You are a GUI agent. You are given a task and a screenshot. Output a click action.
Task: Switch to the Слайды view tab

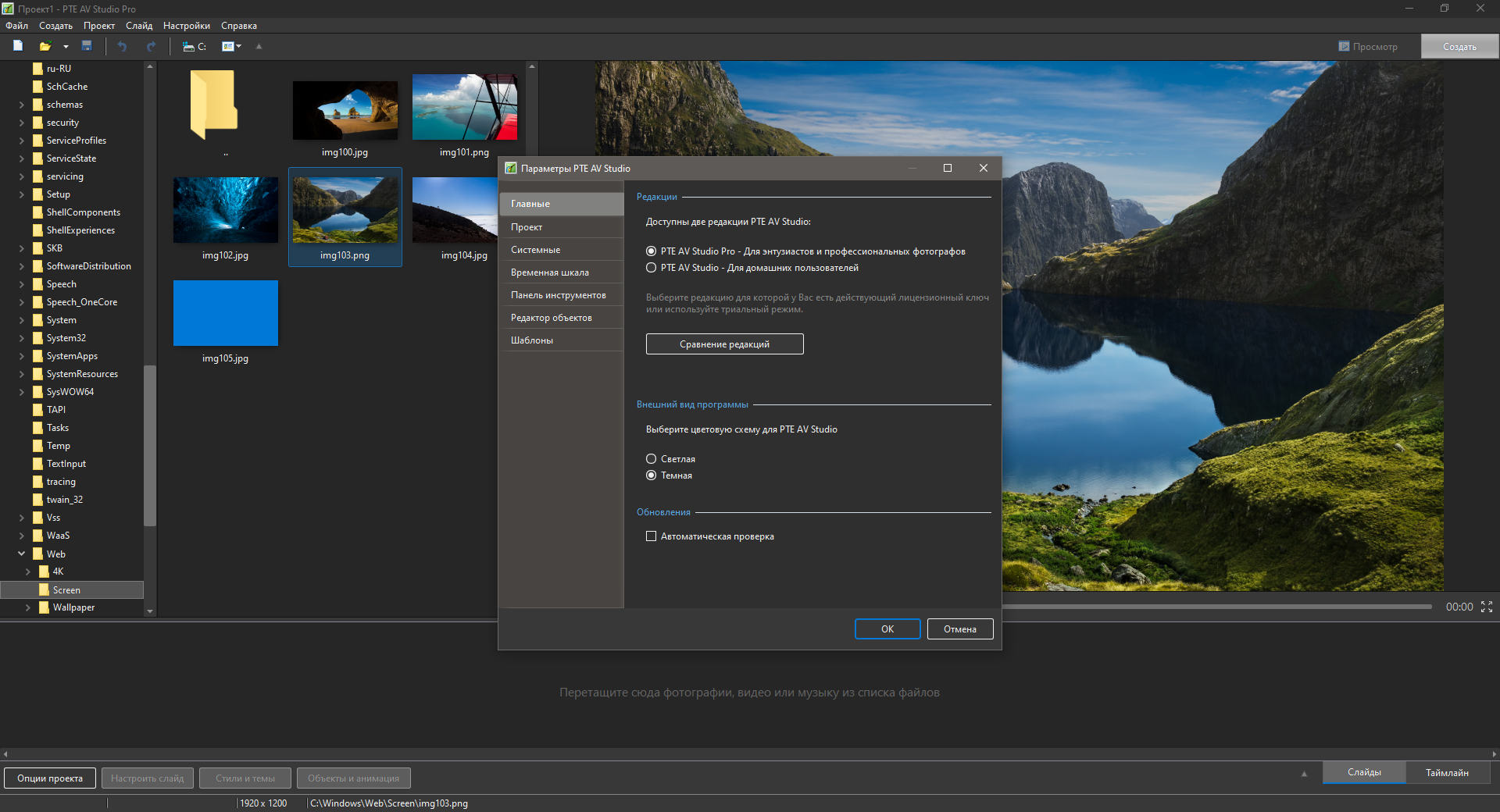(x=1364, y=772)
